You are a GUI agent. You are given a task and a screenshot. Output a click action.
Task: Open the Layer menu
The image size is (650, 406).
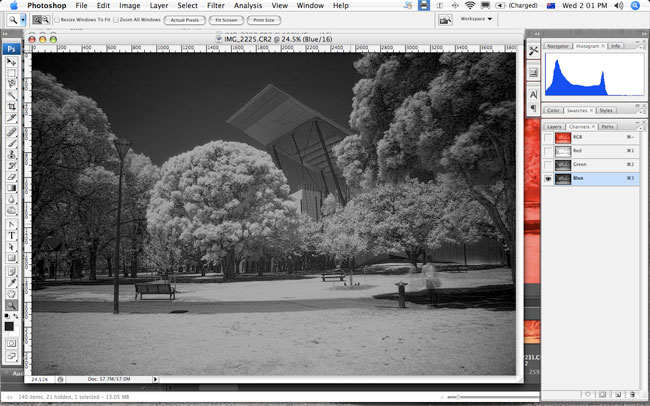pos(159,5)
